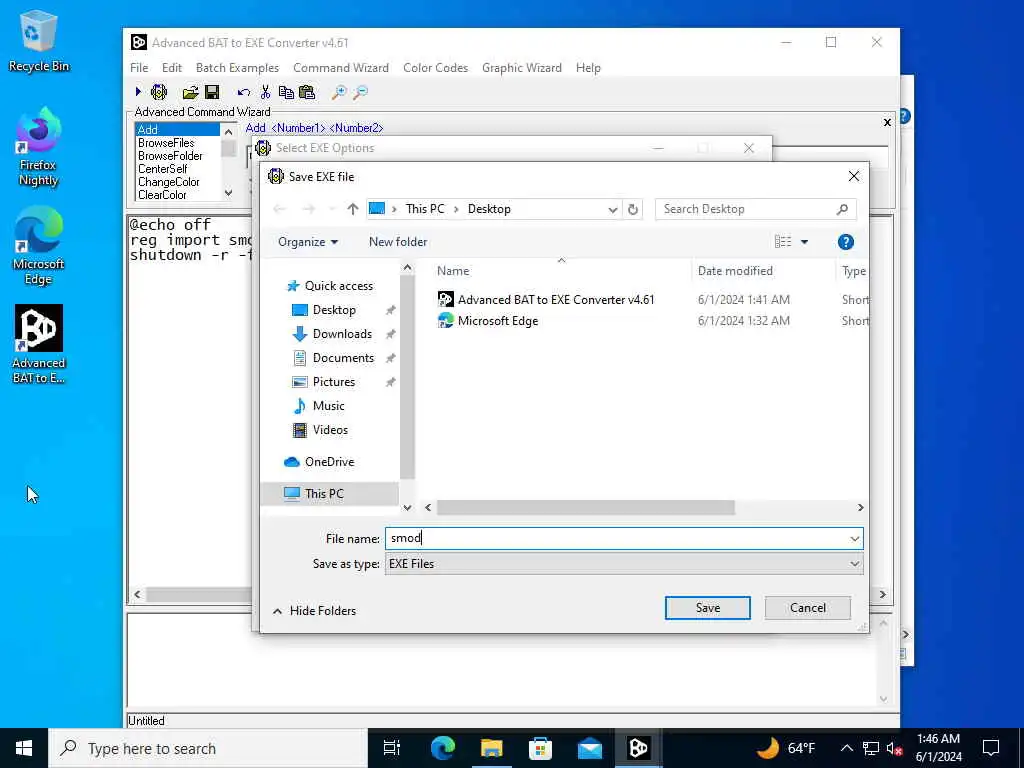Screen dimensions: 1024x768
Task: Click the Cut scissors toolbar icon
Action: pos(265,92)
